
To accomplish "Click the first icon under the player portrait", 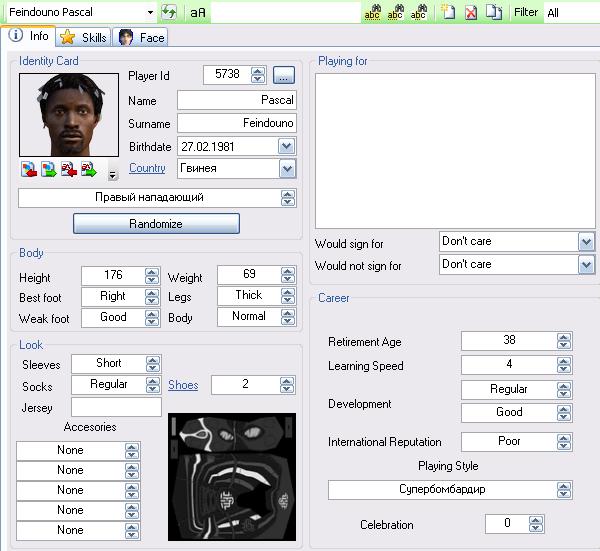I will pyautogui.click(x=27, y=169).
